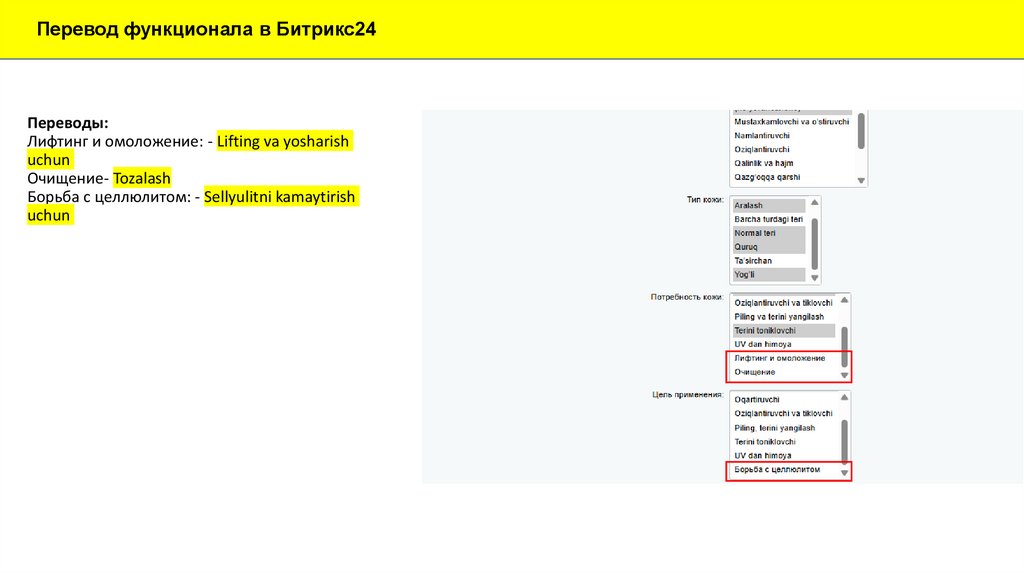Viewport: 1024px width, 574px height.
Task: Deselect the Aralash skin type
Action: click(769, 205)
